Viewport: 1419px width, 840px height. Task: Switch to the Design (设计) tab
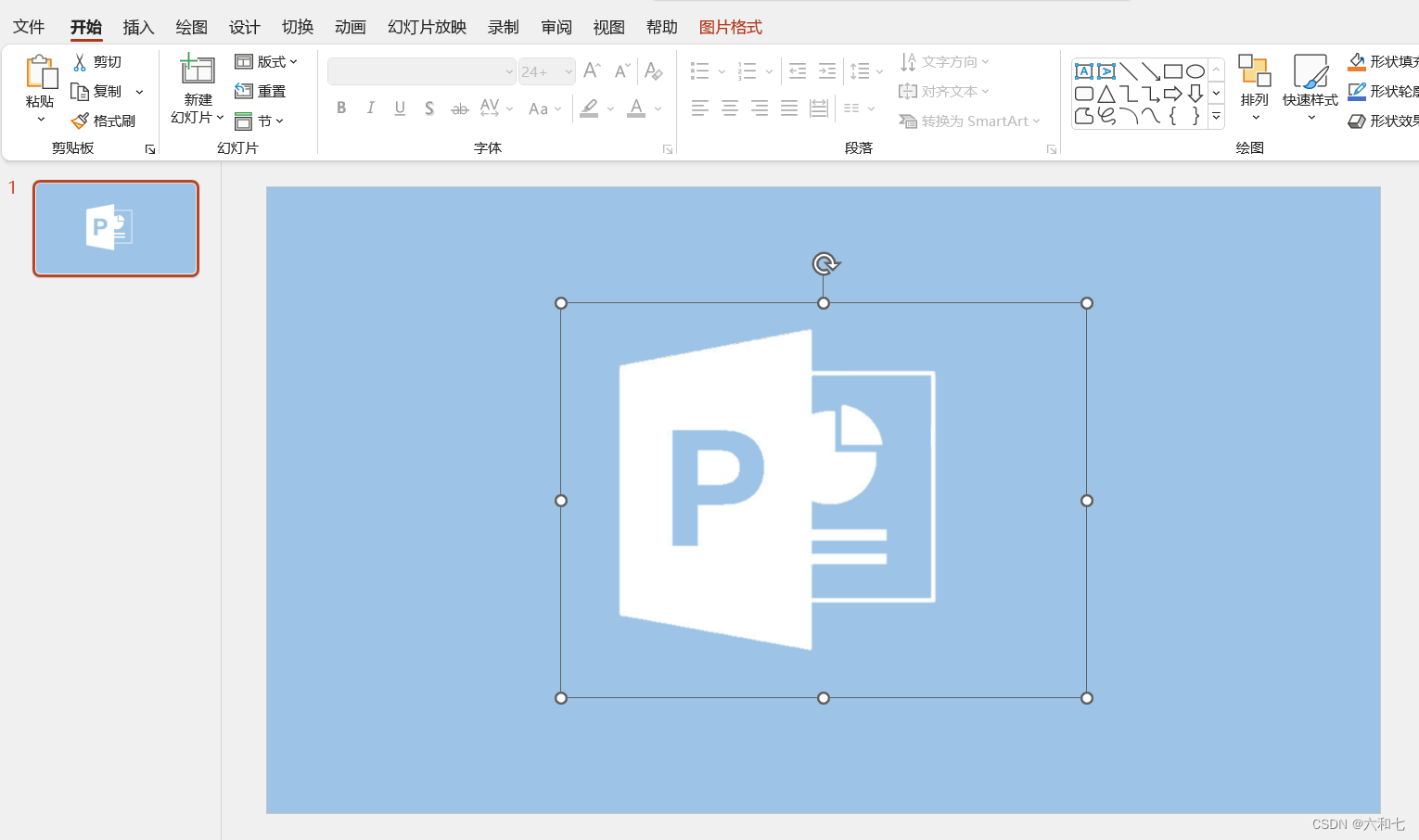[x=245, y=27]
